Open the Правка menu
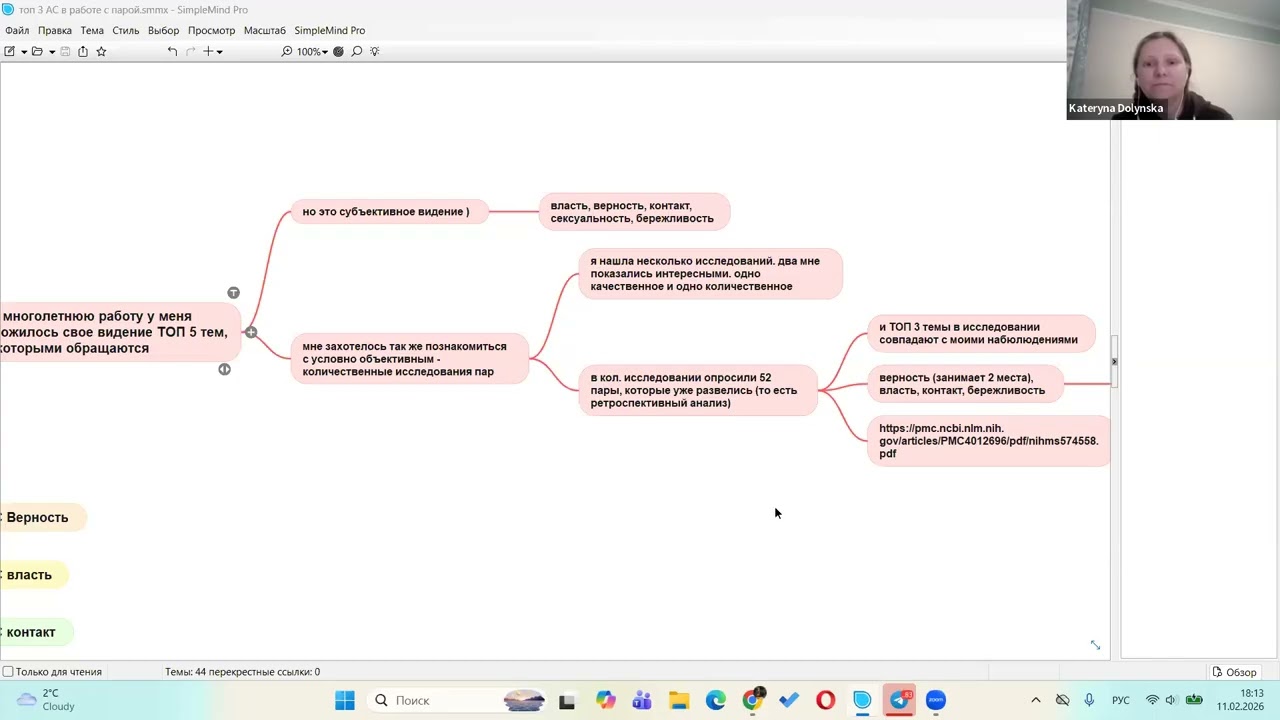The width and height of the screenshot is (1280, 720). tap(55, 30)
